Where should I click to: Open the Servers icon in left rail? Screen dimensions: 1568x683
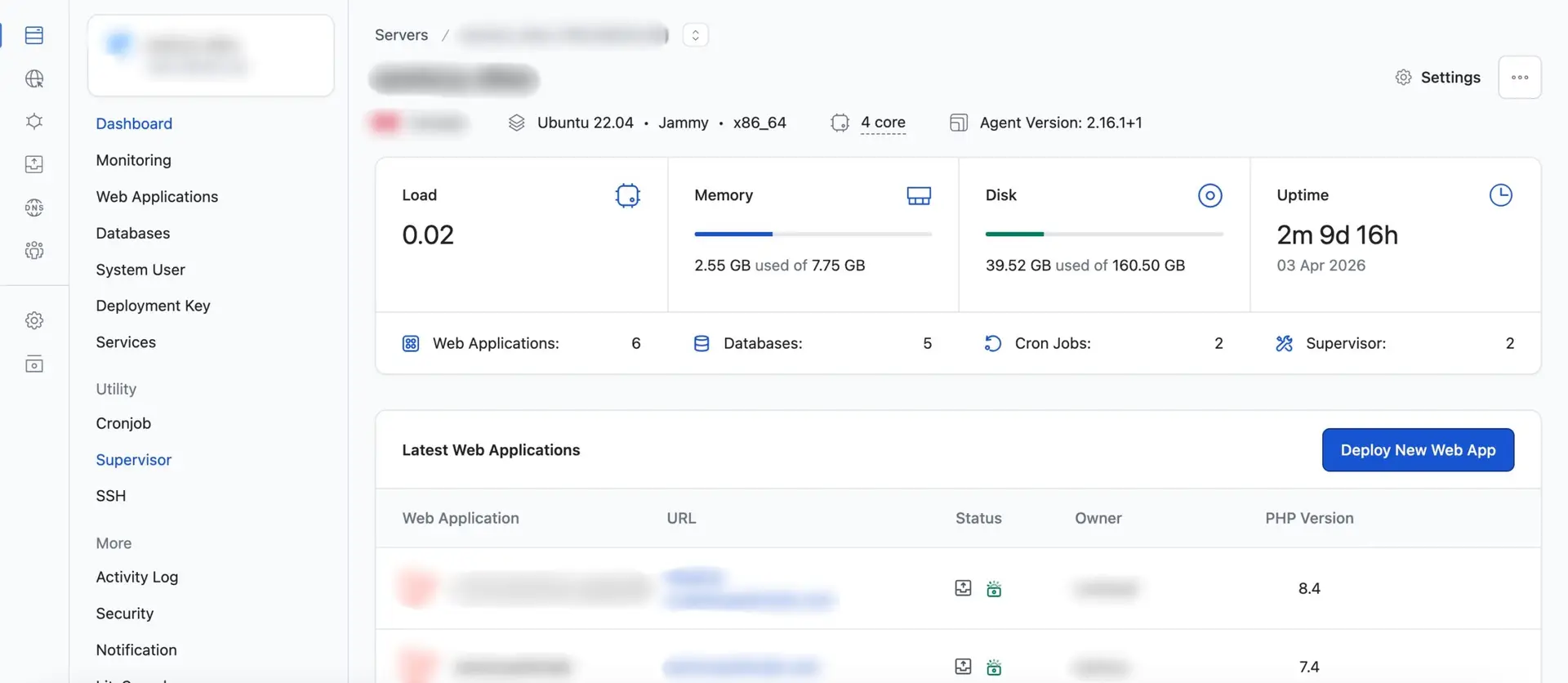click(x=34, y=35)
